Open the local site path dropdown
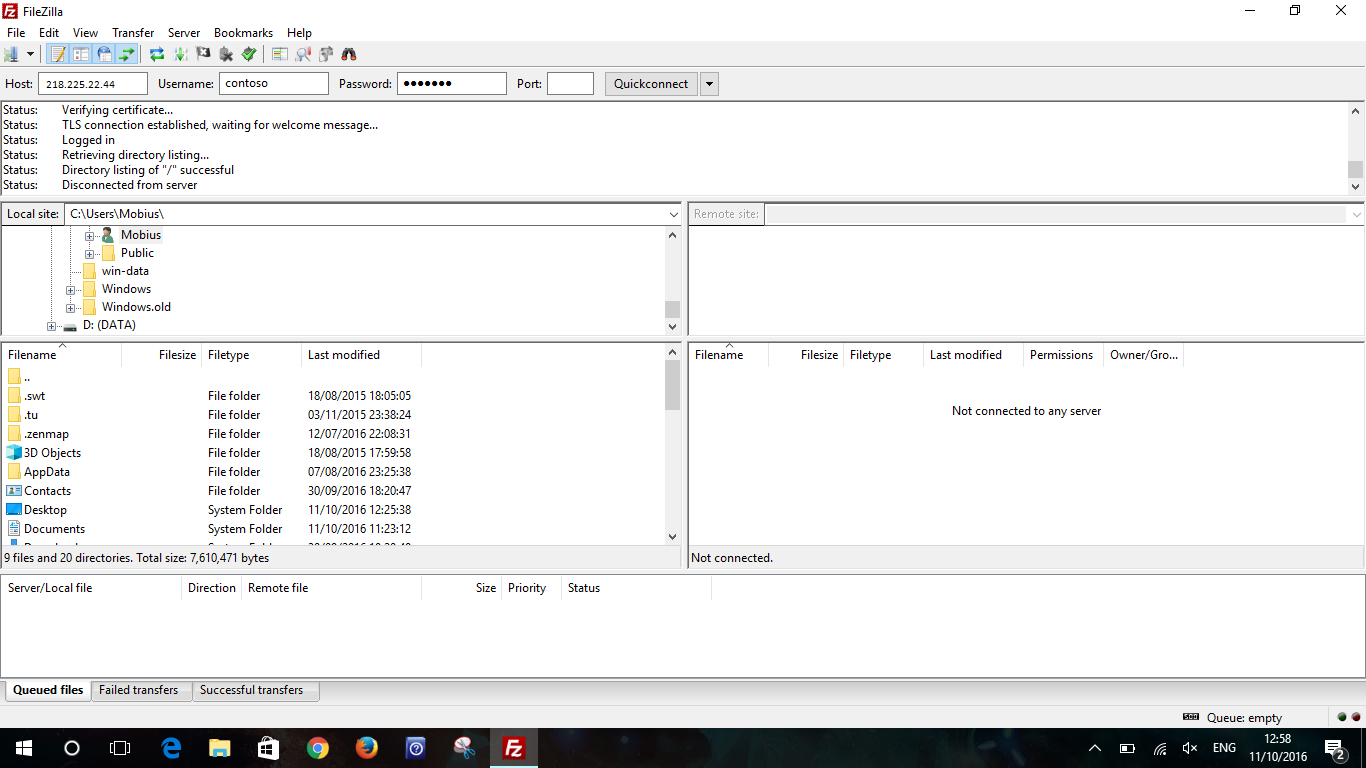This screenshot has height=768, width=1366. 672,213
